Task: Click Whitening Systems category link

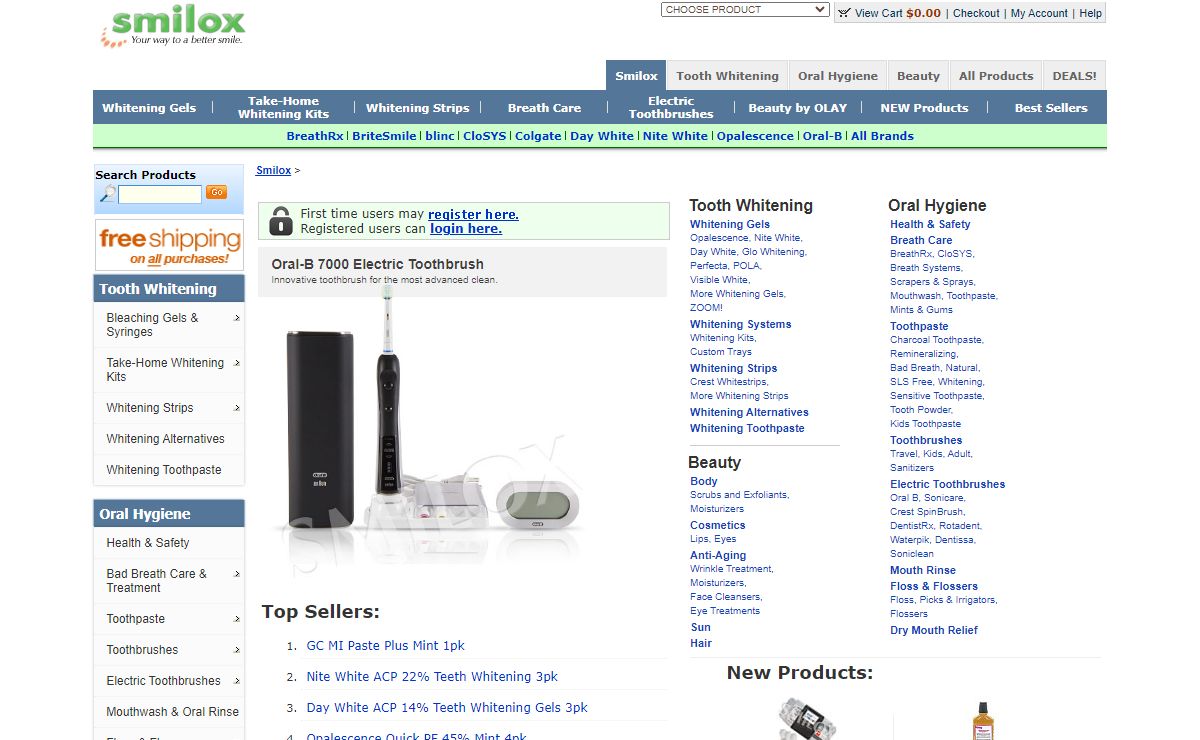Action: pyautogui.click(x=740, y=324)
